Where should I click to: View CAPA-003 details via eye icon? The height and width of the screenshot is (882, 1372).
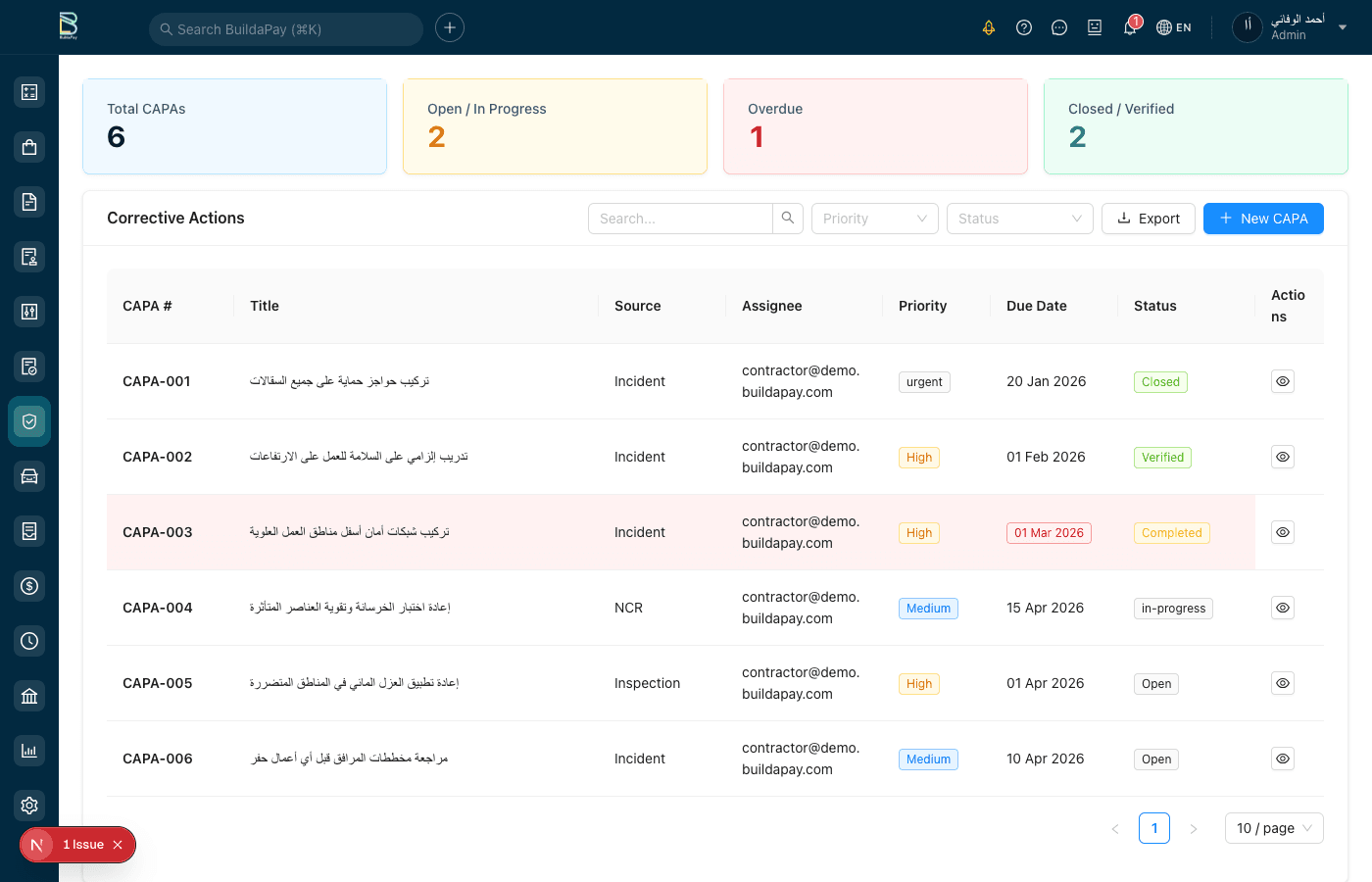click(x=1282, y=532)
